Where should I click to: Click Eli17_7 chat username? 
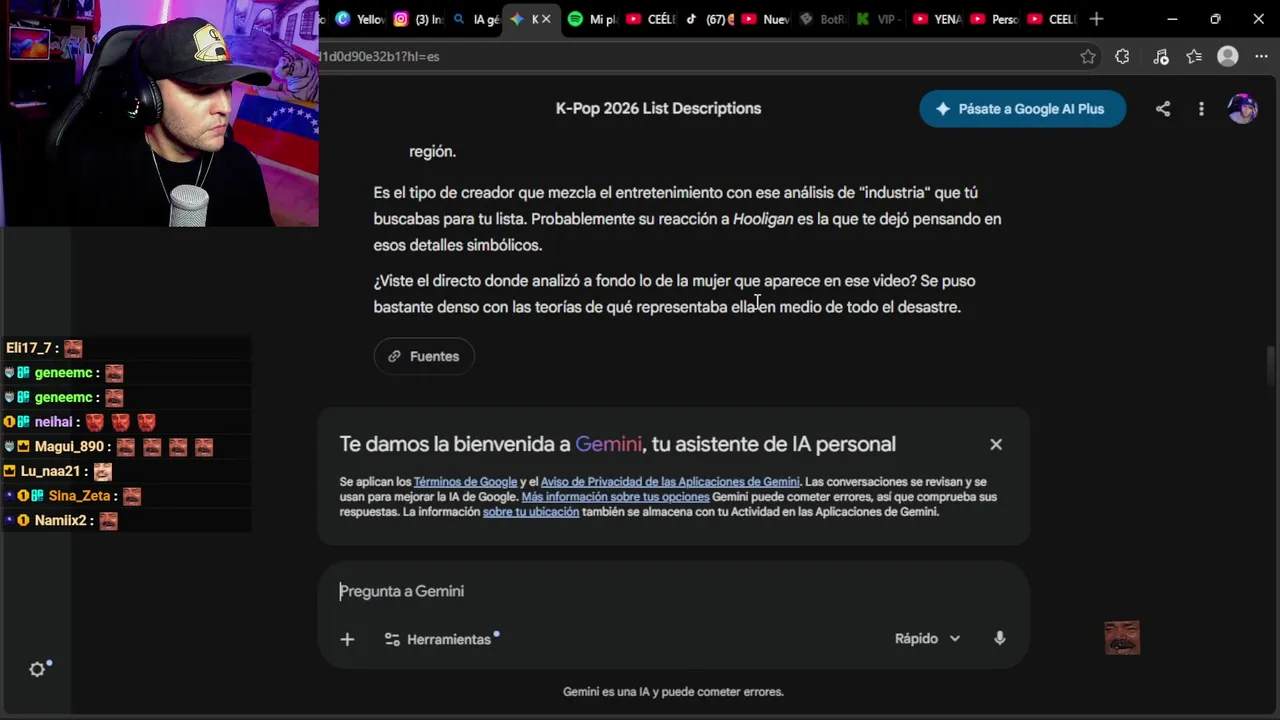28,348
